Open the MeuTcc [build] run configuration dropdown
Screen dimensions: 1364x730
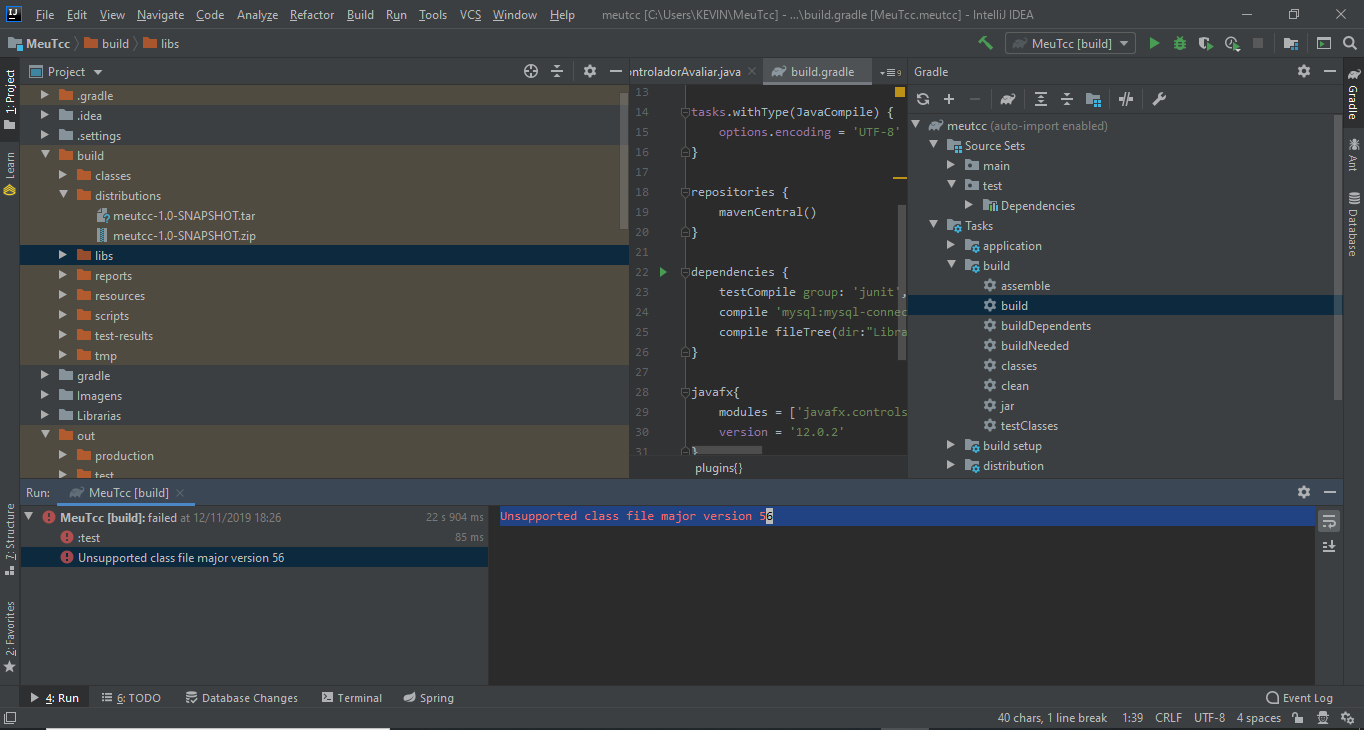click(x=1071, y=43)
